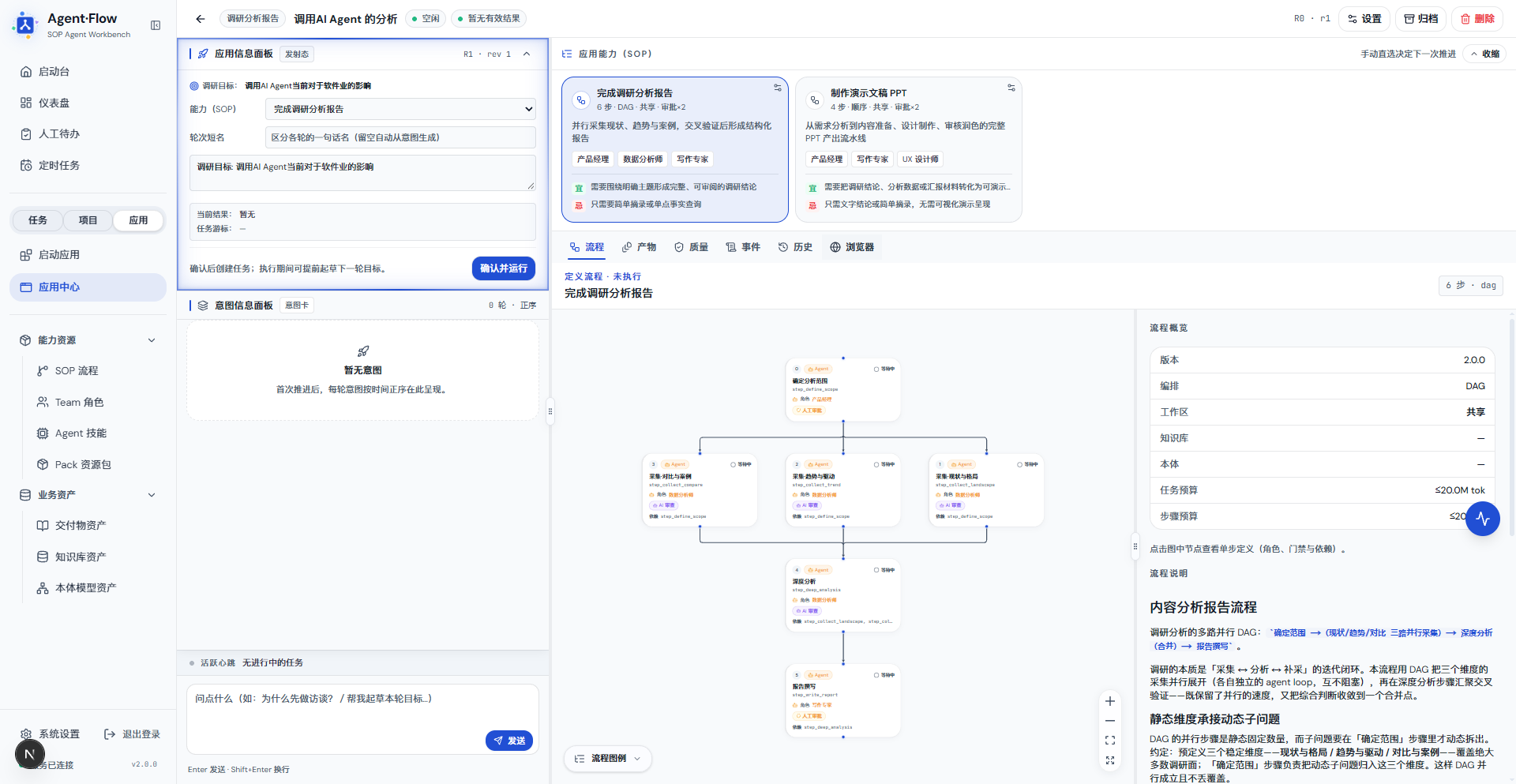Open 人工待办 in the sidebar
This screenshot has width=1516, height=784.
[88, 134]
